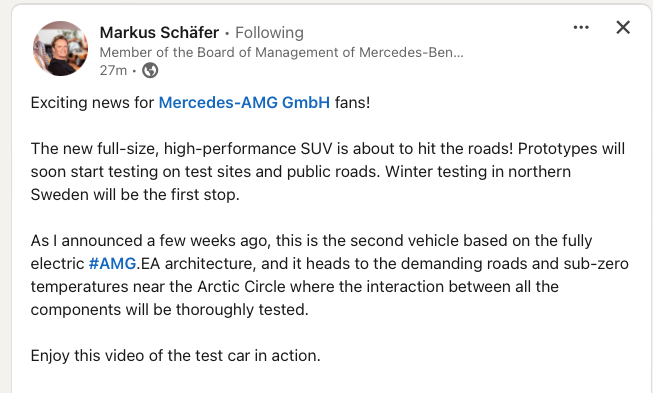This screenshot has width=653, height=393.
Task: Open the Markus Schäfer name link
Action: click(x=159, y=32)
